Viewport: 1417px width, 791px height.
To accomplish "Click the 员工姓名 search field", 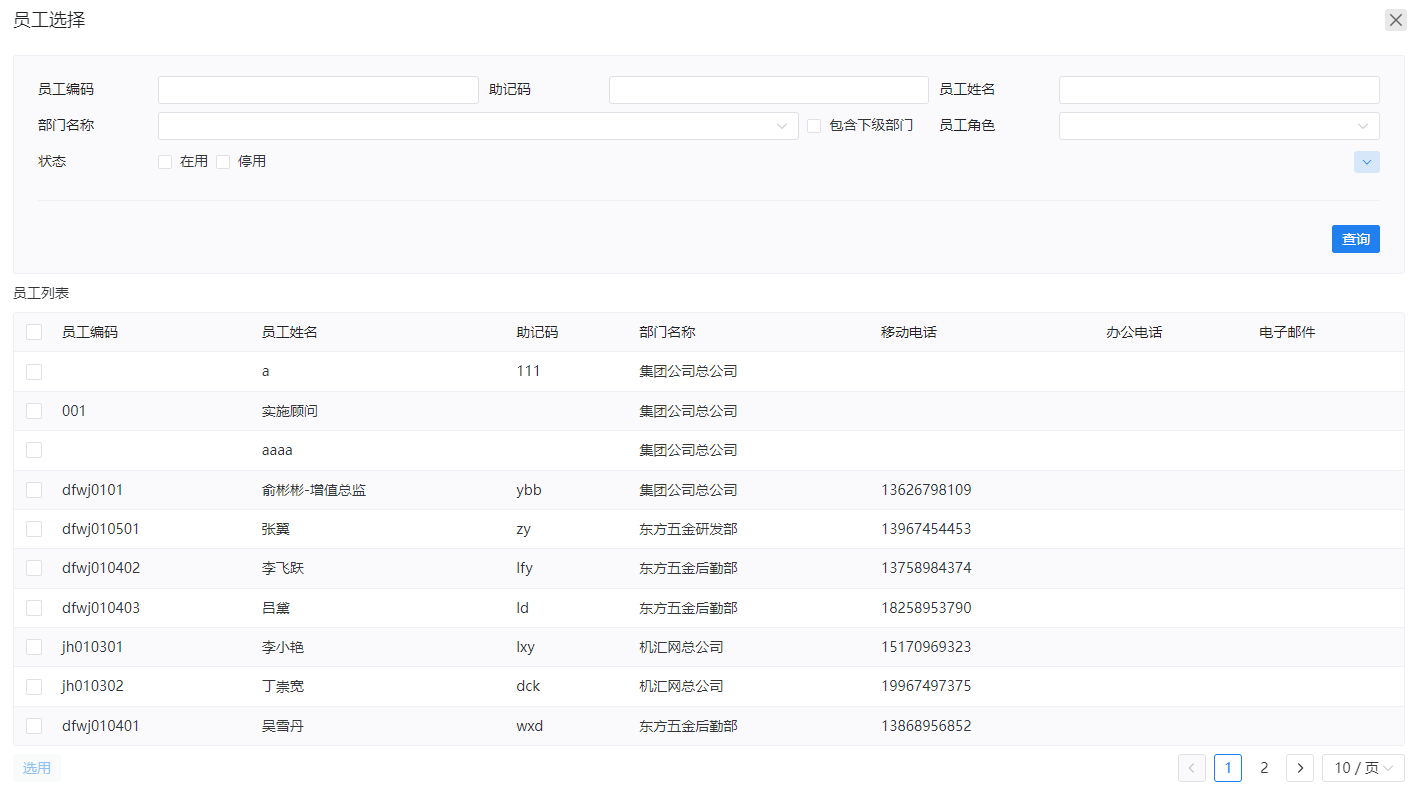I will (x=1218, y=90).
